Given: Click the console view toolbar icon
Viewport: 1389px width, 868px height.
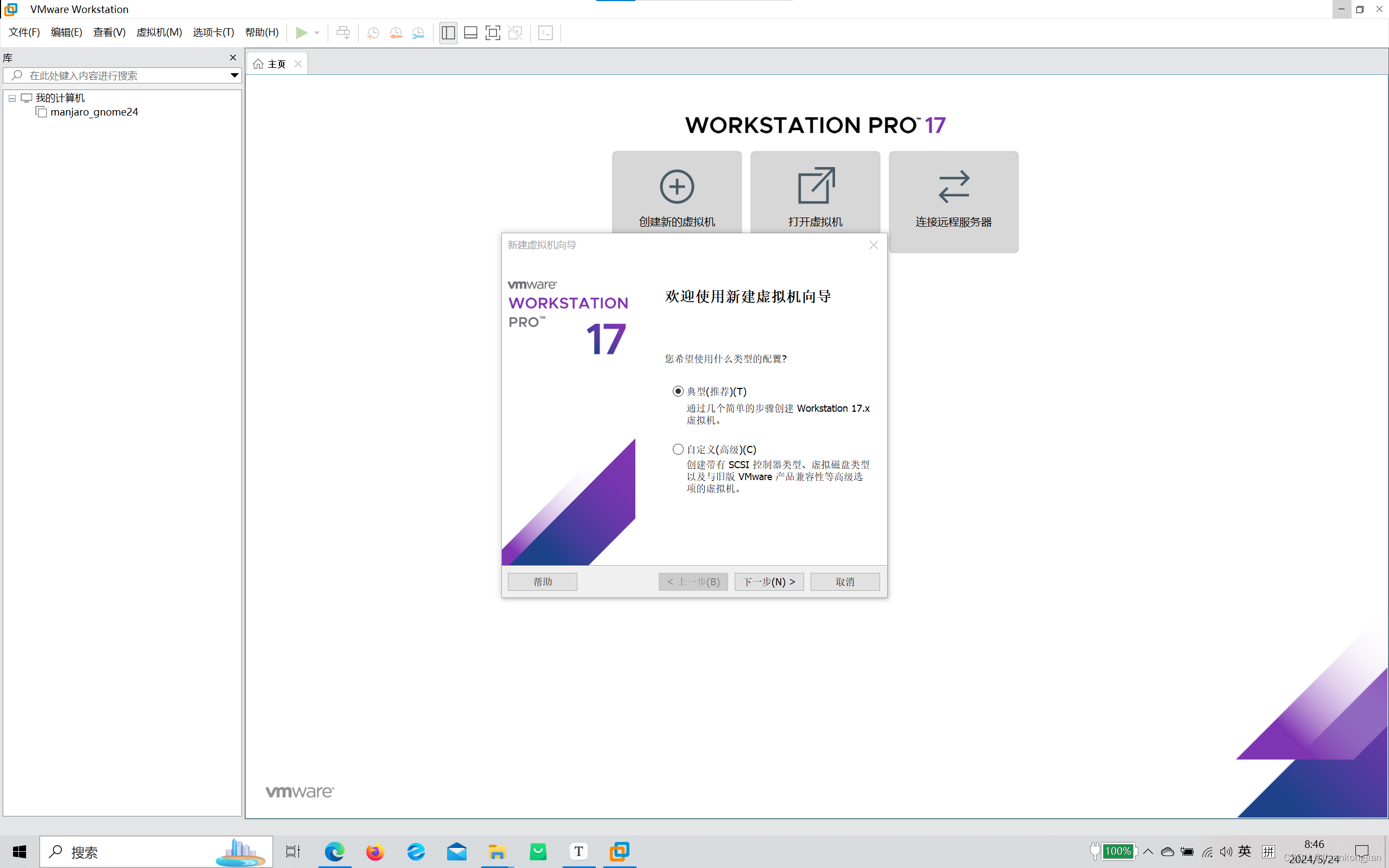Looking at the screenshot, I should tap(545, 33).
